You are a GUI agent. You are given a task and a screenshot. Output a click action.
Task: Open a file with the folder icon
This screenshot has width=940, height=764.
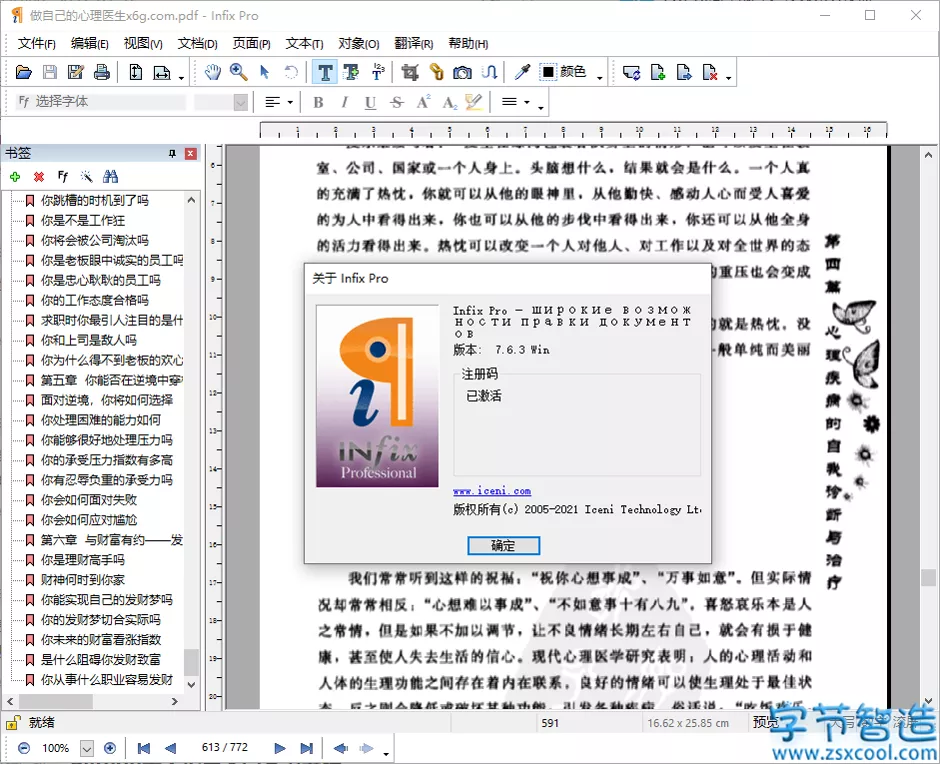tap(23, 73)
